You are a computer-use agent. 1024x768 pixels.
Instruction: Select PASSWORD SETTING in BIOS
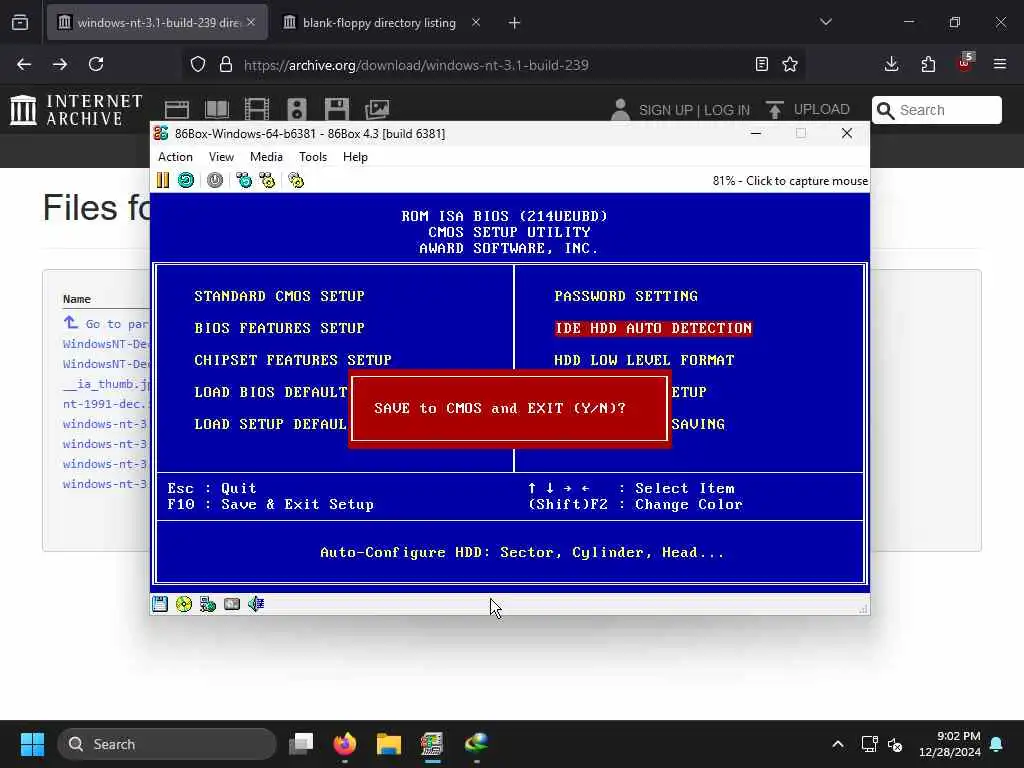[626, 296]
